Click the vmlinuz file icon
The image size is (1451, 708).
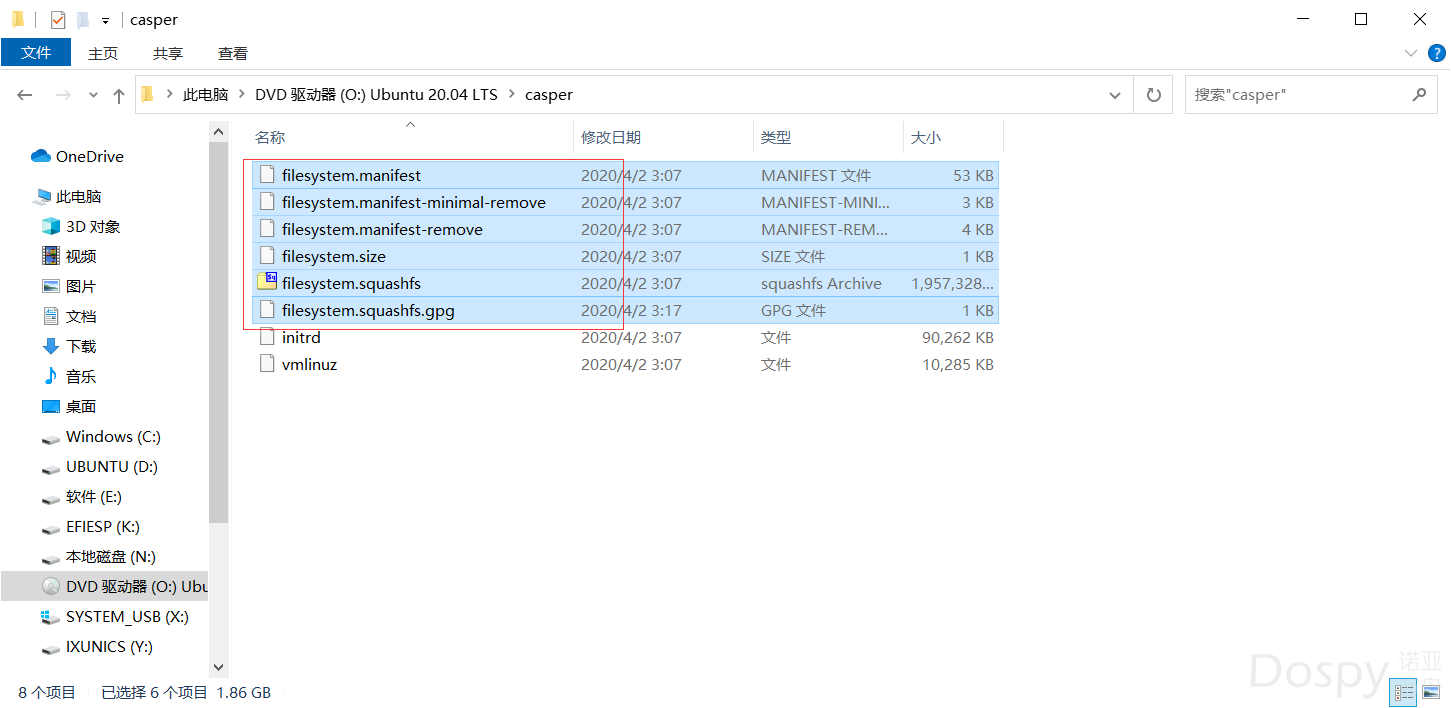click(267, 364)
